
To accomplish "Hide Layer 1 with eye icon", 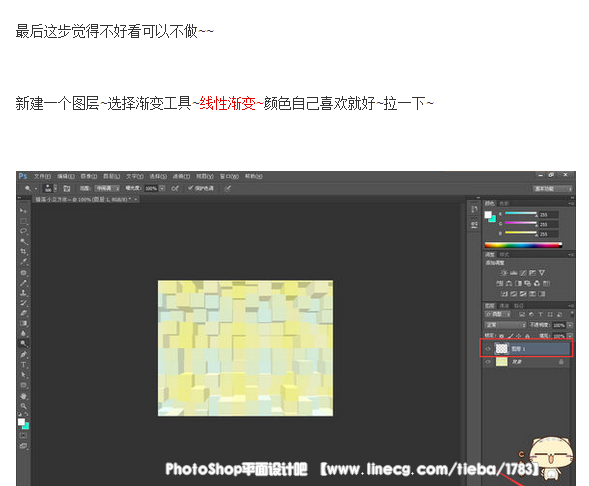I will 488,349.
